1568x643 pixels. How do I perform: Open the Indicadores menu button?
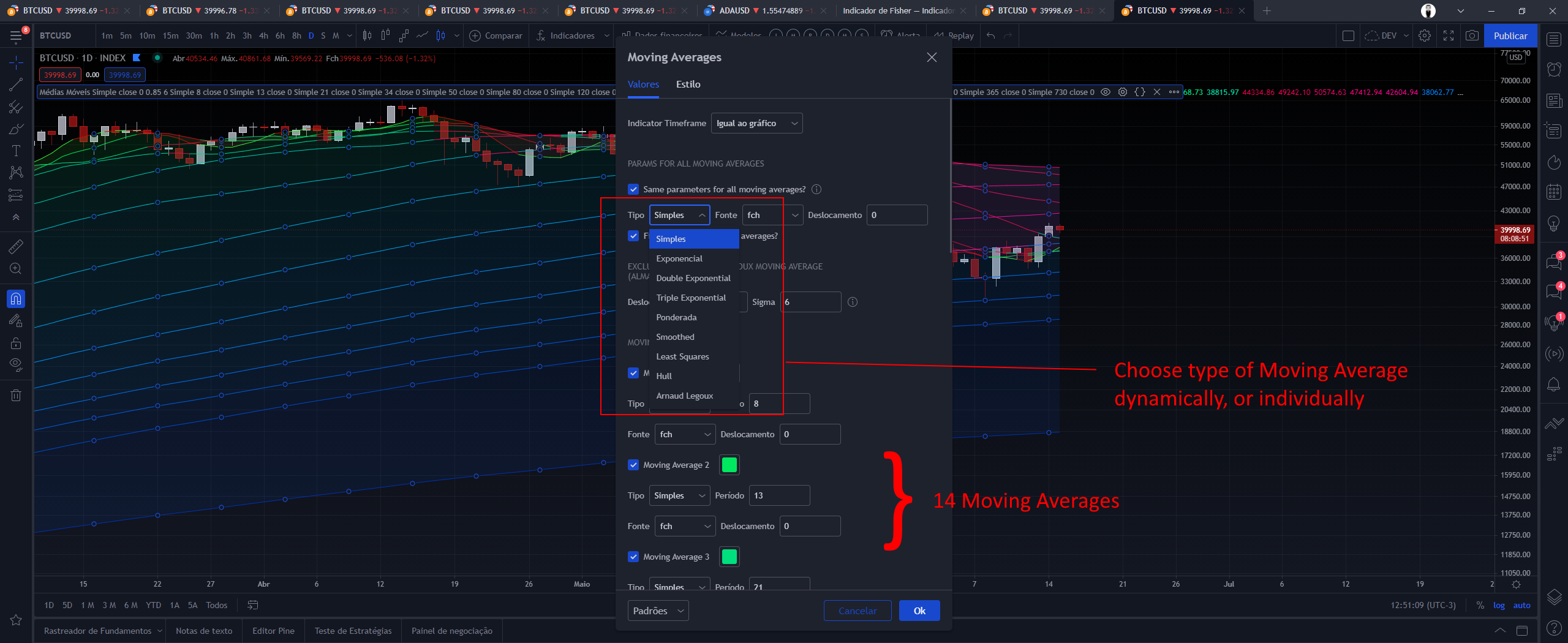pos(566,36)
